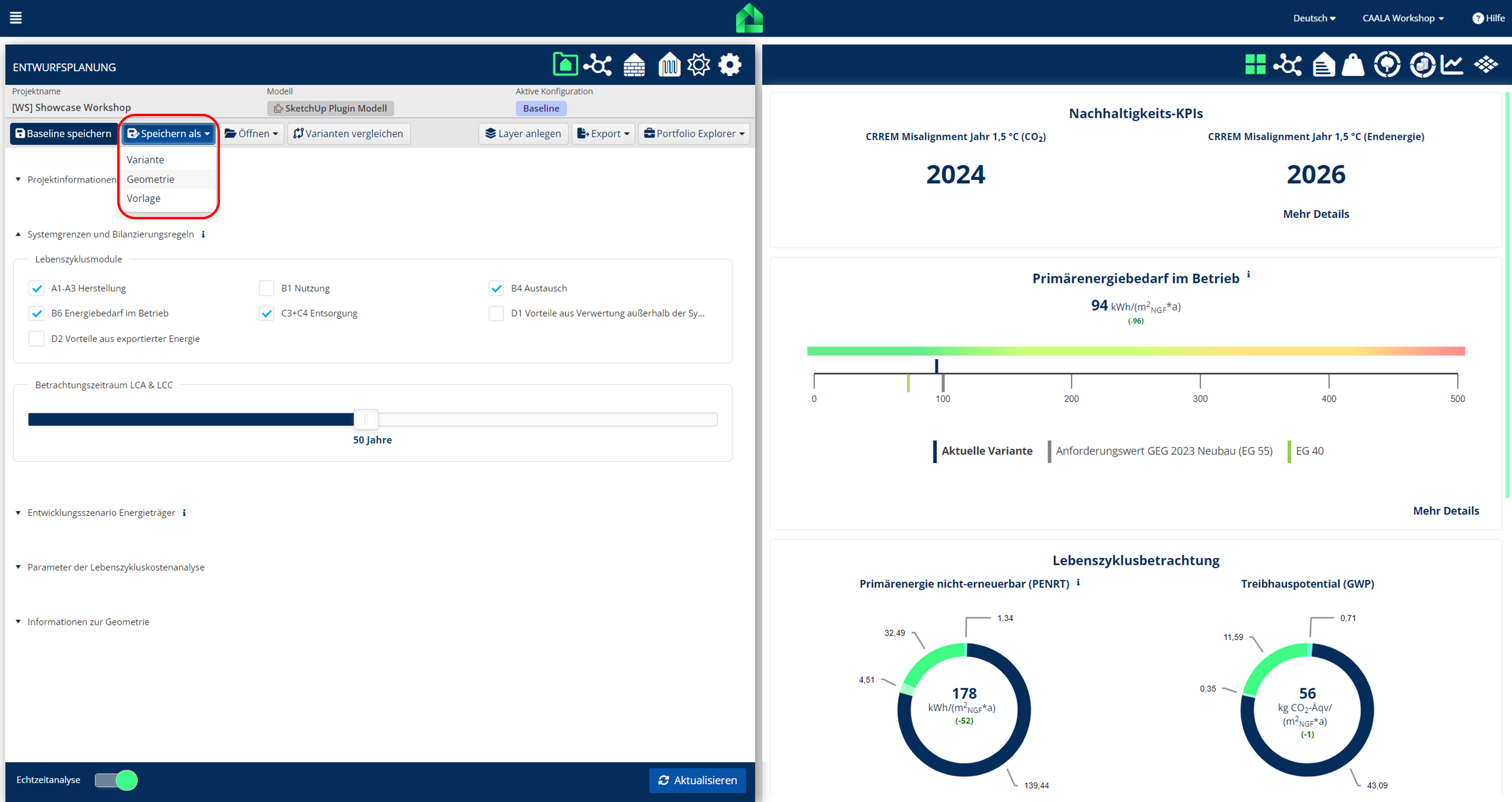Click the brick wall building envelope icon
The height and width of the screenshot is (802, 1512).
634,65
